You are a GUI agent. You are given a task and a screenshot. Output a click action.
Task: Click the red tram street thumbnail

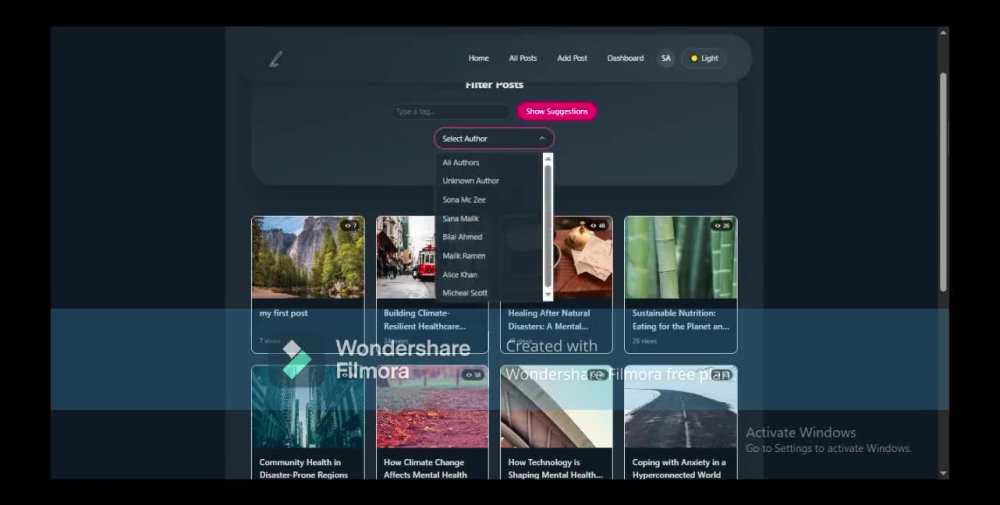point(406,258)
